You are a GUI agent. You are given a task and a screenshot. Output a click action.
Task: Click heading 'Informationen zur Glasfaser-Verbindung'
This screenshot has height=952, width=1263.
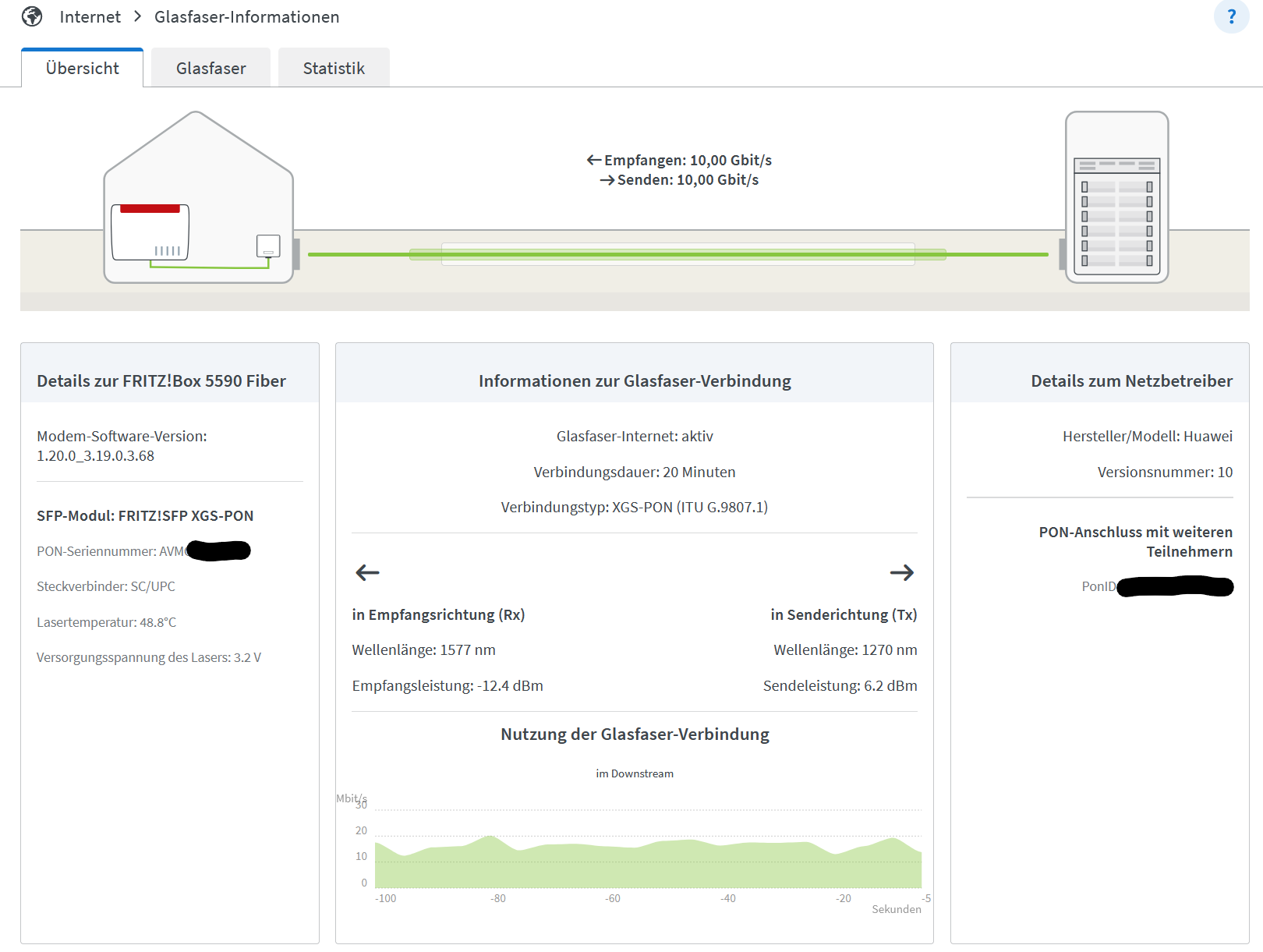[x=635, y=380]
